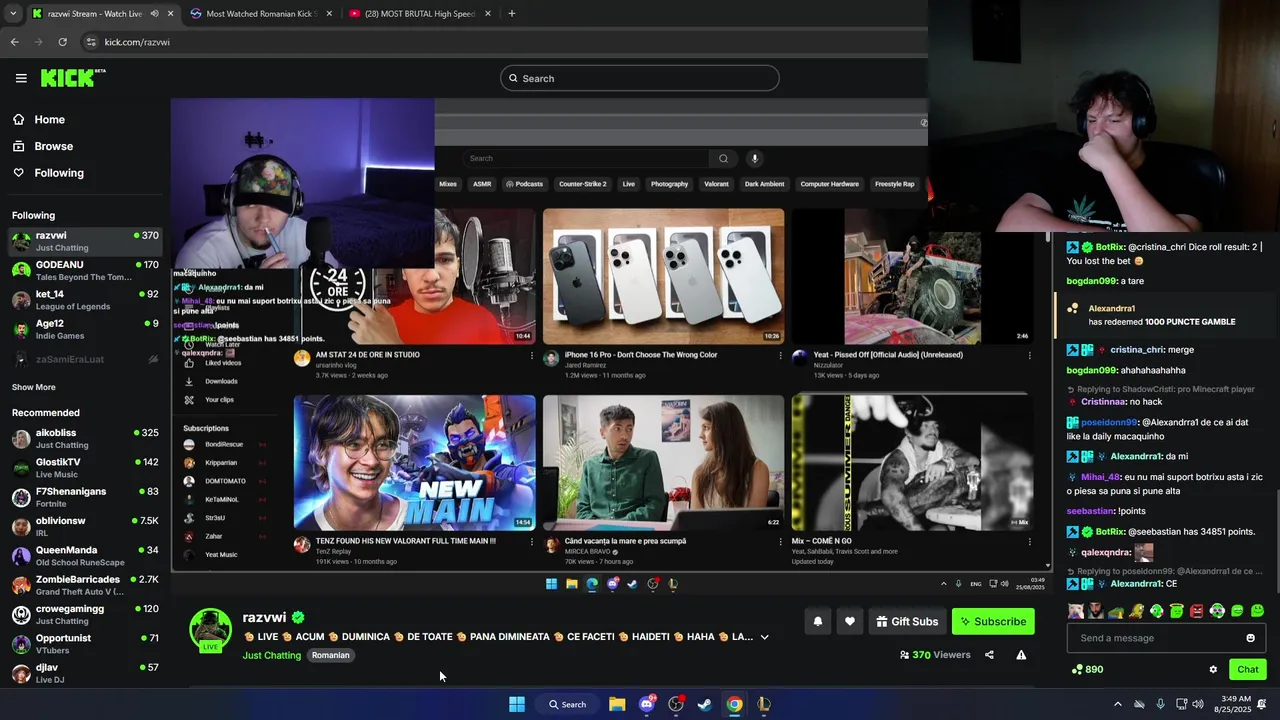Share the stream via share icon
Image resolution: width=1280 pixels, height=720 pixels.
tap(989, 655)
